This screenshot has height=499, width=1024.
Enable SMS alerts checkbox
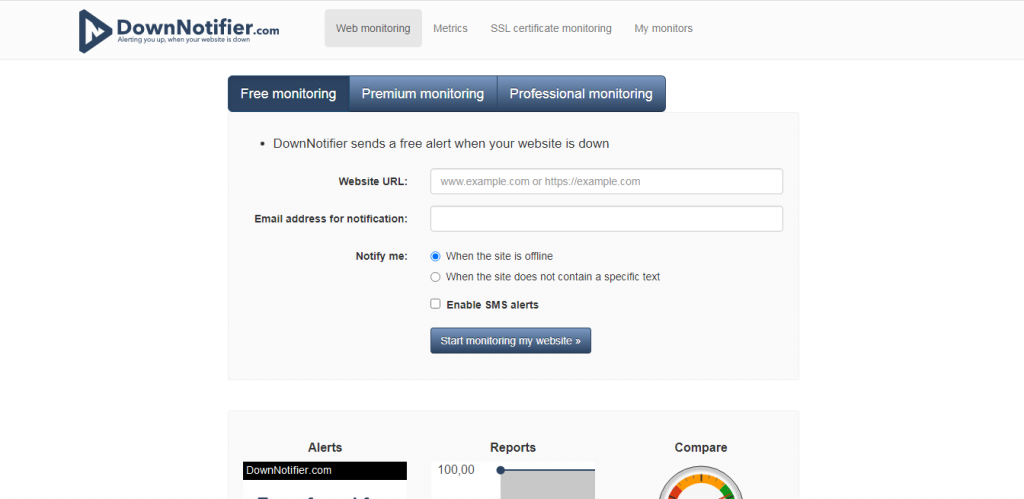(x=436, y=304)
